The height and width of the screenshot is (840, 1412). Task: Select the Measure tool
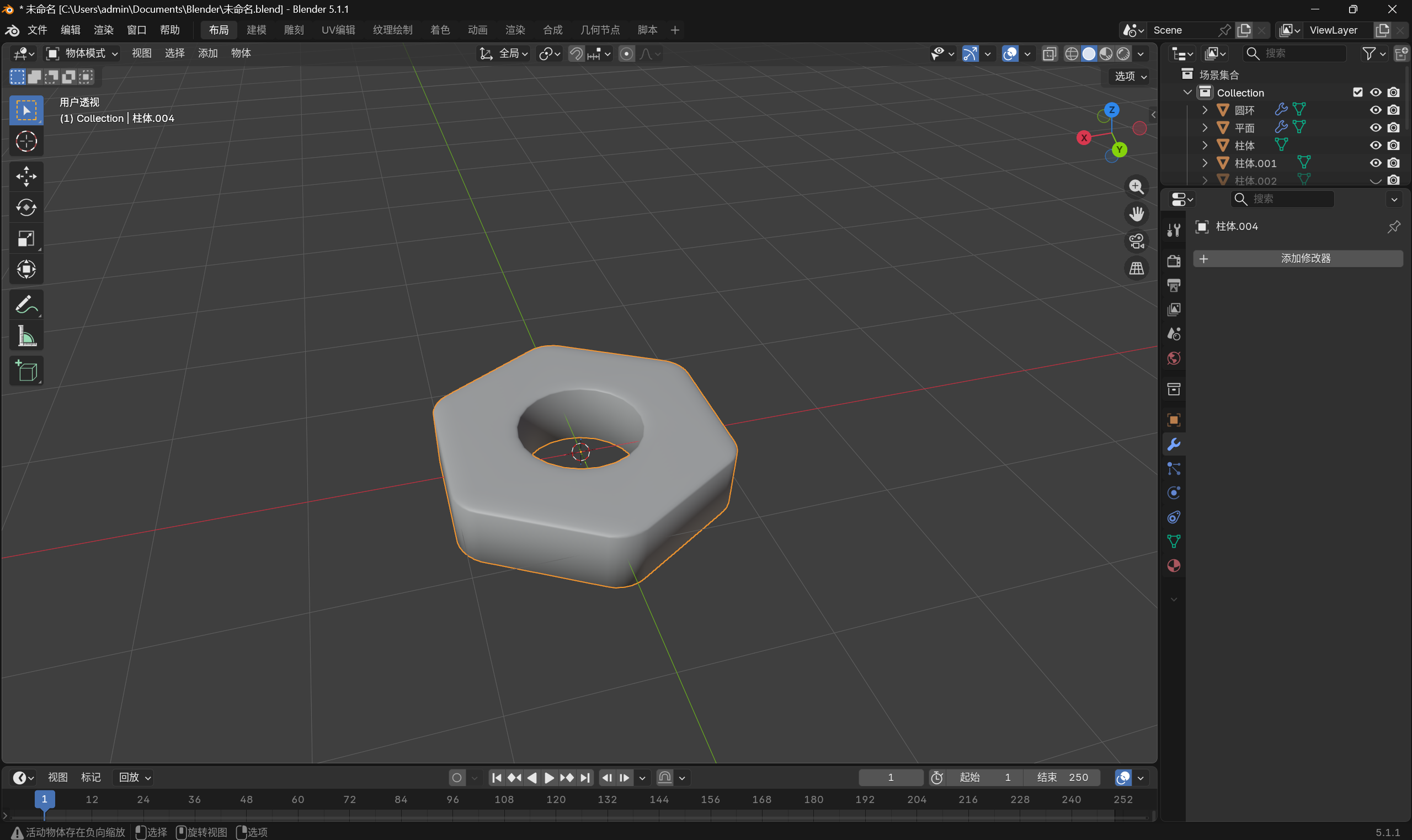tap(26, 336)
